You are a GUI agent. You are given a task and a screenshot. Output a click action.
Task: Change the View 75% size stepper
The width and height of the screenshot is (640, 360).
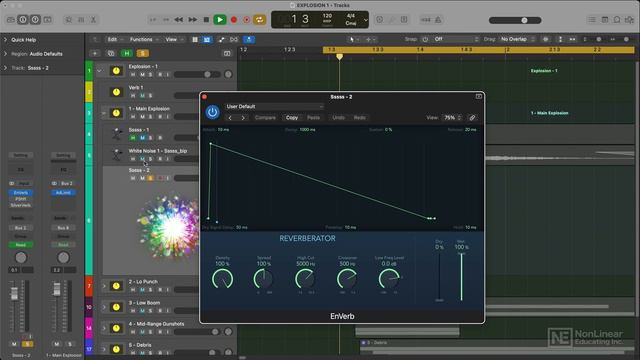pyautogui.click(x=452, y=118)
